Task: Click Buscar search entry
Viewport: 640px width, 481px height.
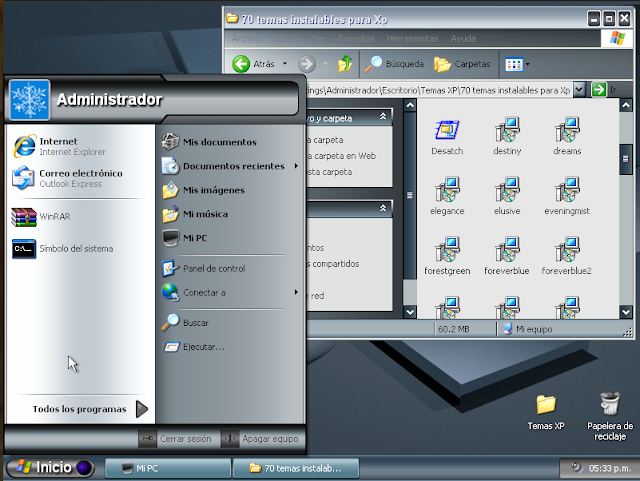Action: pyautogui.click(x=185, y=323)
